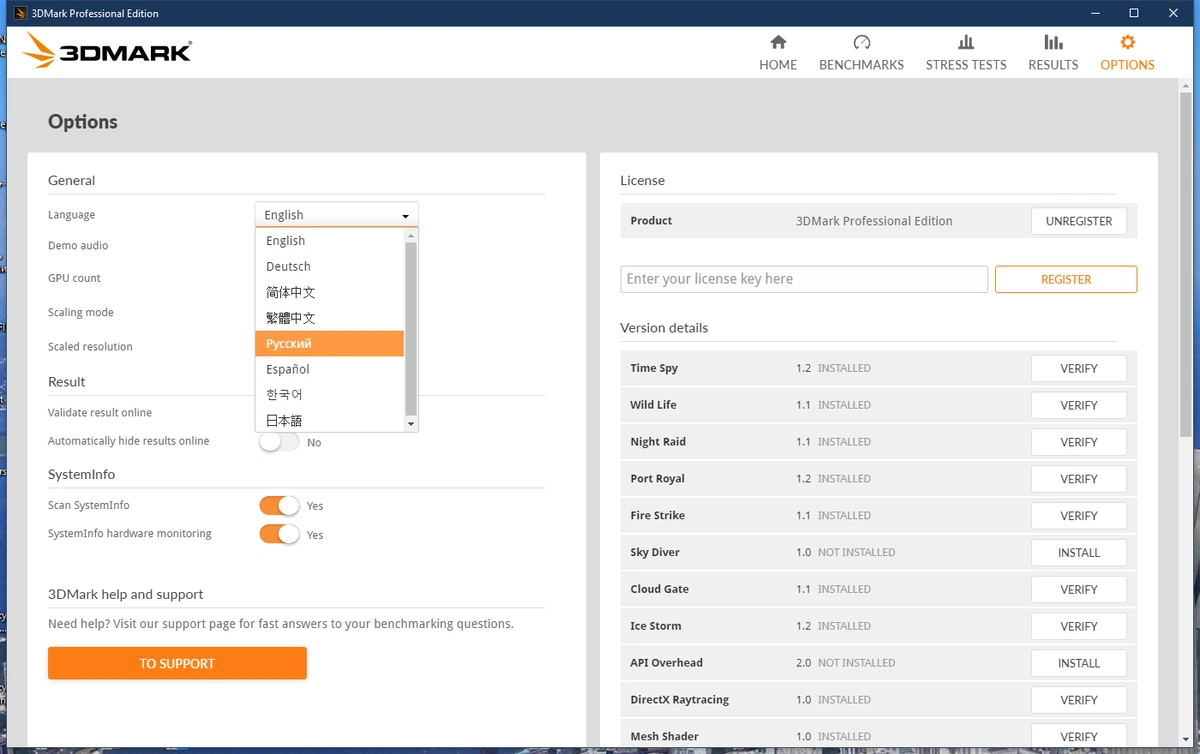Click the Scaled resolution label
1200x754 pixels.
coord(90,346)
